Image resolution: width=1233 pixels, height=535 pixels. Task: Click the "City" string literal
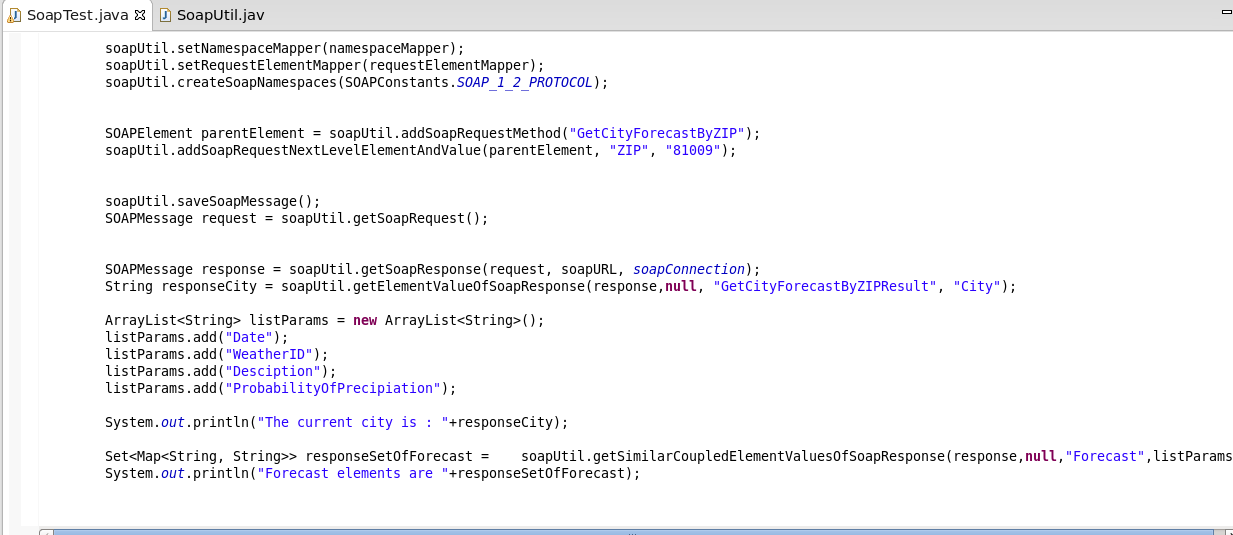pos(977,286)
